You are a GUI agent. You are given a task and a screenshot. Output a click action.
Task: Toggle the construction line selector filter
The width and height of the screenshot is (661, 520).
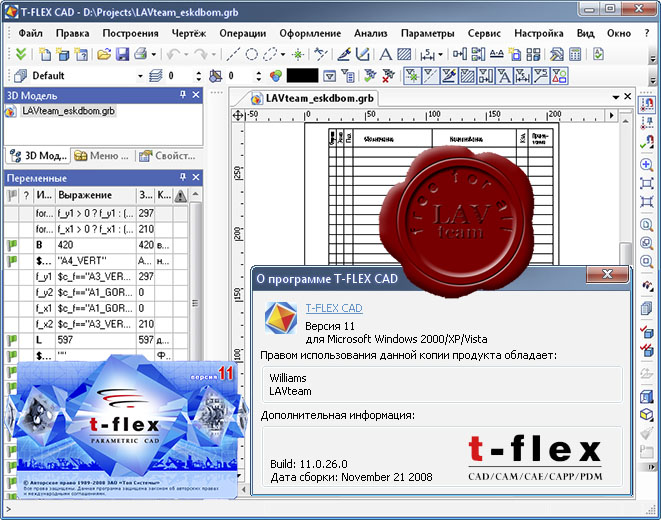click(x=430, y=76)
